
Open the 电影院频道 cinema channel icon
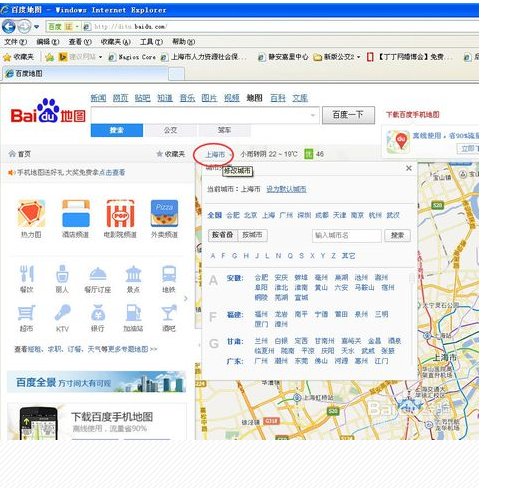click(120, 213)
